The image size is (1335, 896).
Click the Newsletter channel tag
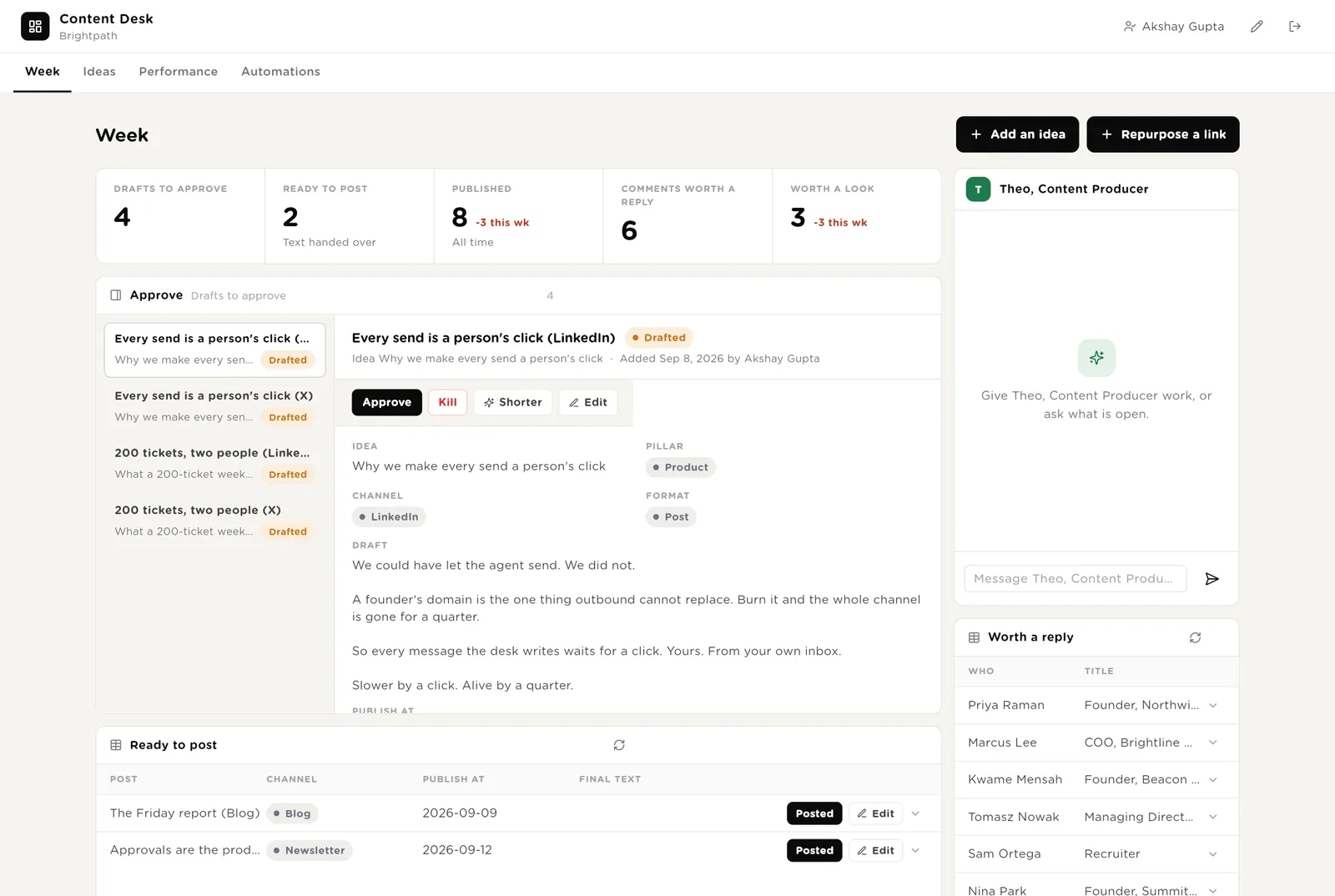coord(310,850)
